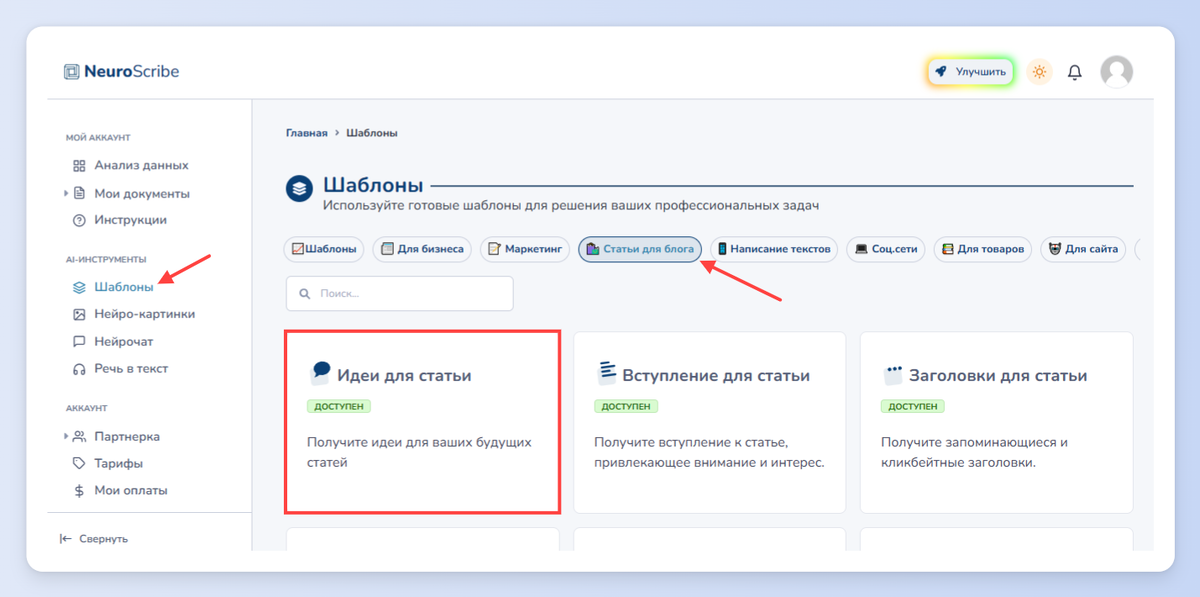Click the tag icon beside Тарифы
The width and height of the screenshot is (1200, 597).
tap(80, 464)
